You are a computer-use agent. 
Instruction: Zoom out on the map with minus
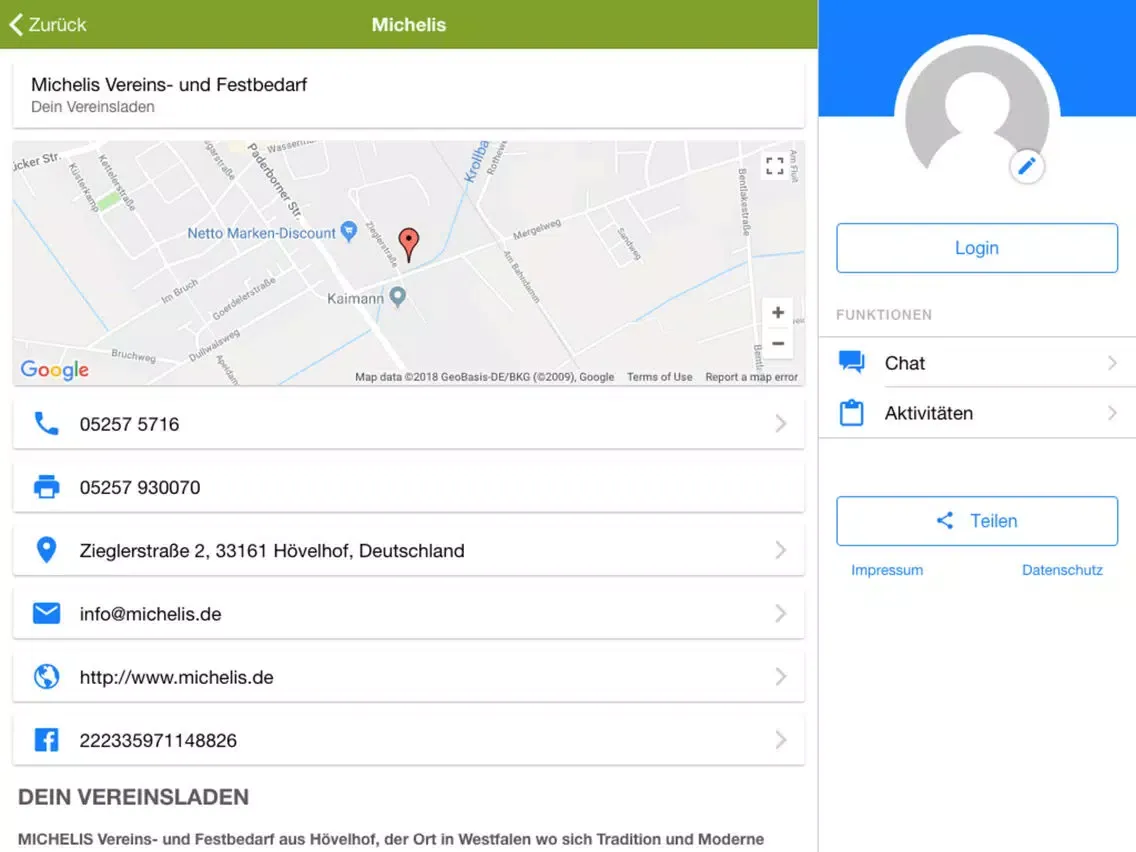coord(777,343)
